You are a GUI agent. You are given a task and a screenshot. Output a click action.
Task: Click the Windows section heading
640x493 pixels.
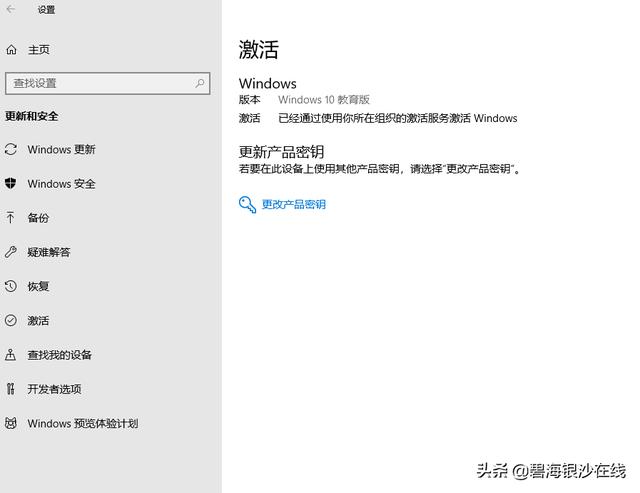point(268,83)
